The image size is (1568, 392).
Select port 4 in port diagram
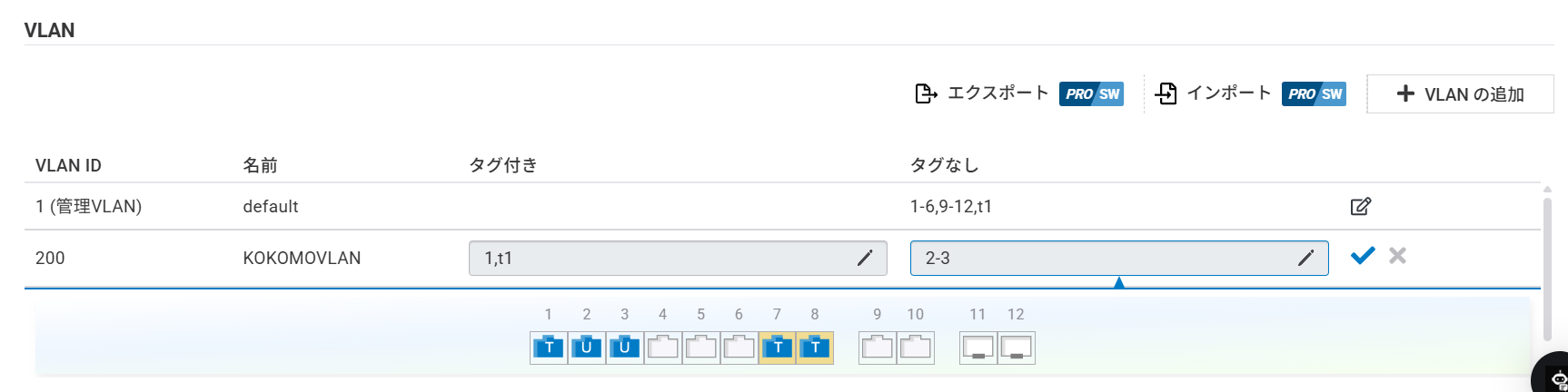click(663, 347)
